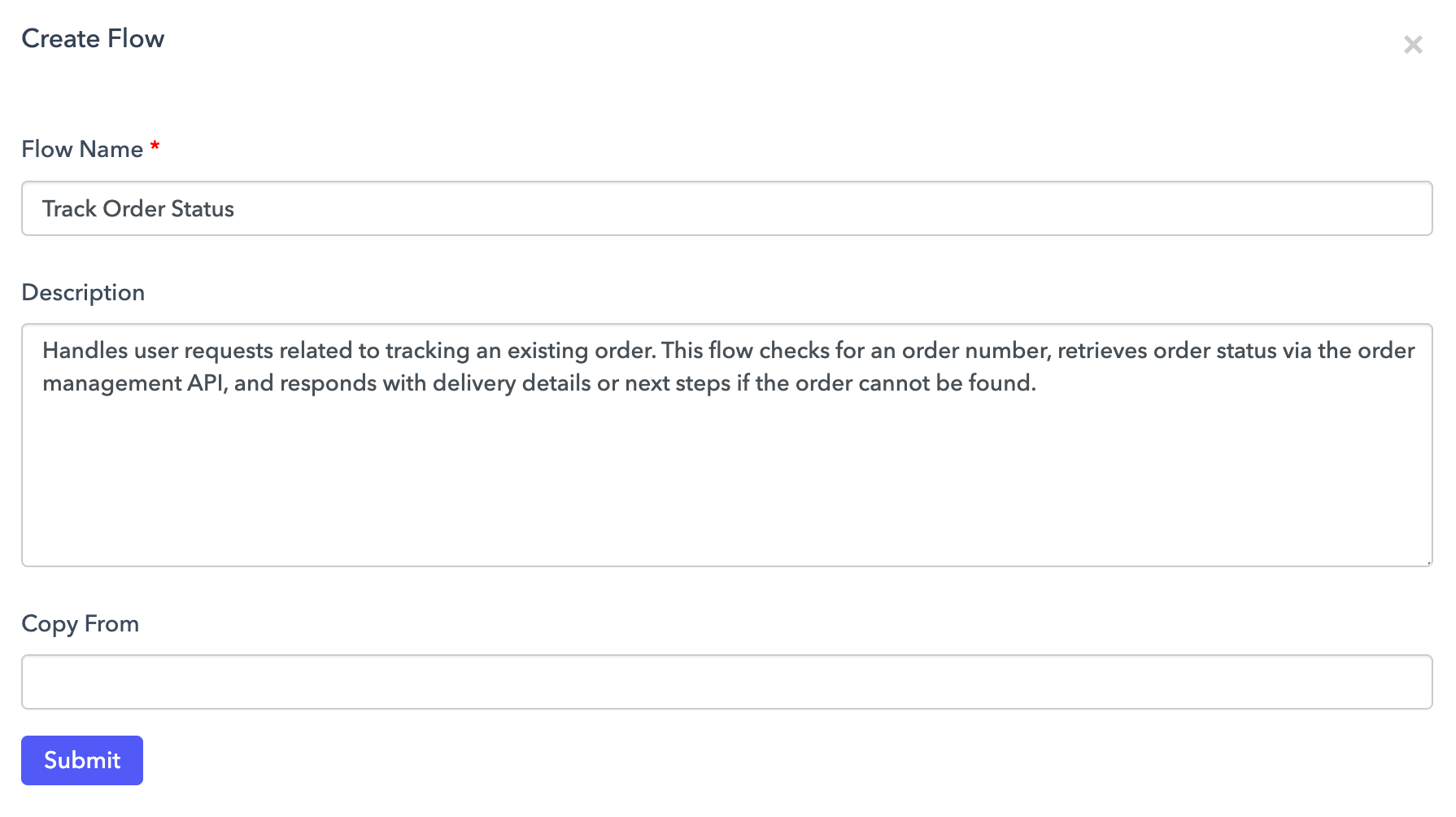The height and width of the screenshot is (817, 1456).
Task: Click the Create Flow dialog title
Action: tap(93, 38)
